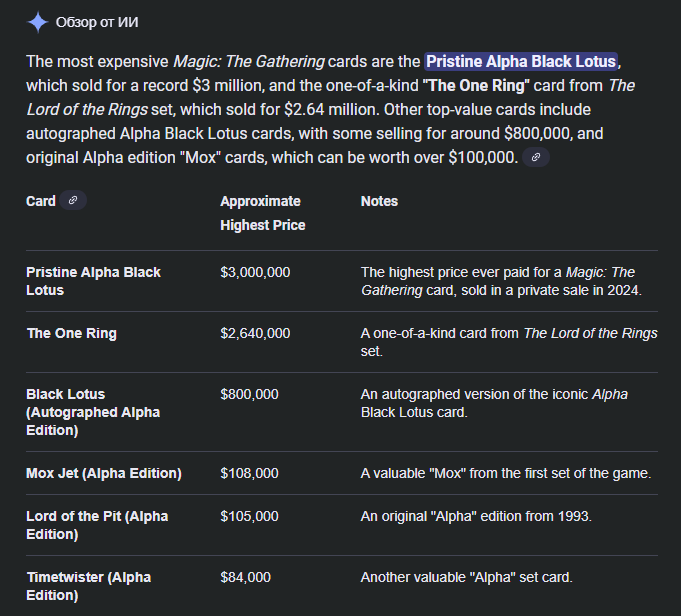Click the $2,640,000 price cell
This screenshot has height=616, width=681.
tap(255, 333)
